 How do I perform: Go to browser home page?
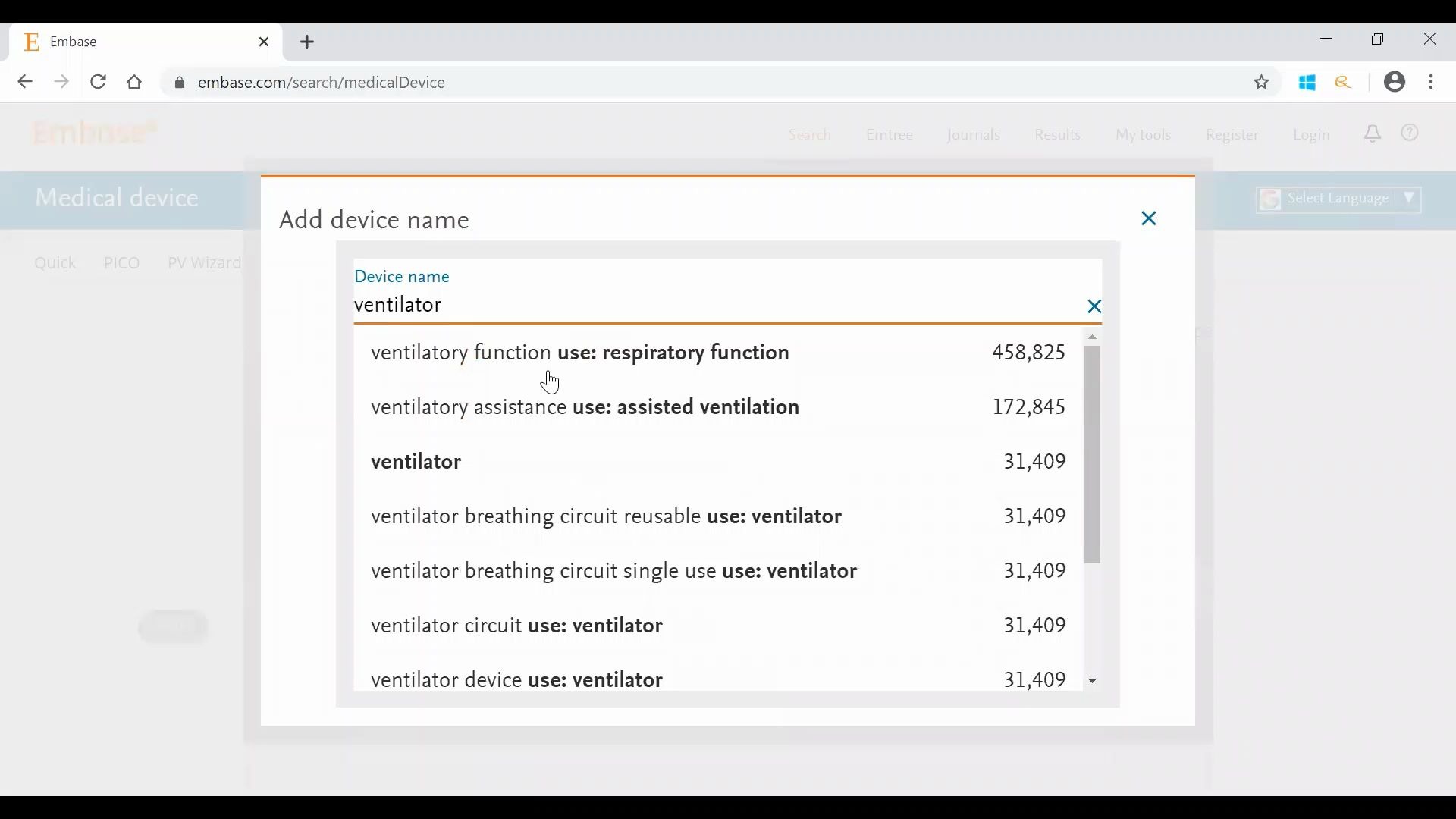click(x=135, y=83)
